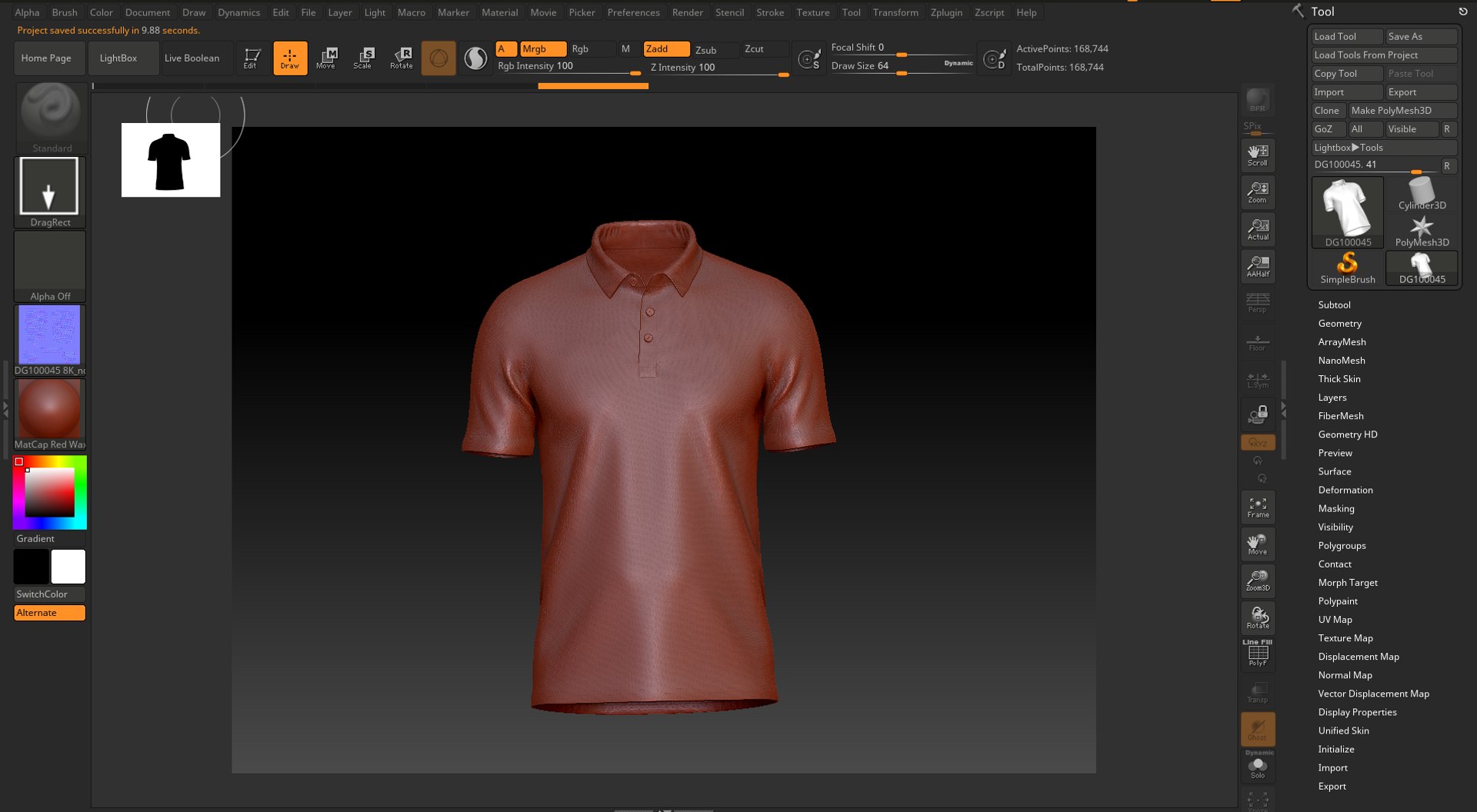This screenshot has width=1477, height=812.
Task: Select the Scale tool icon
Action: pos(363,58)
